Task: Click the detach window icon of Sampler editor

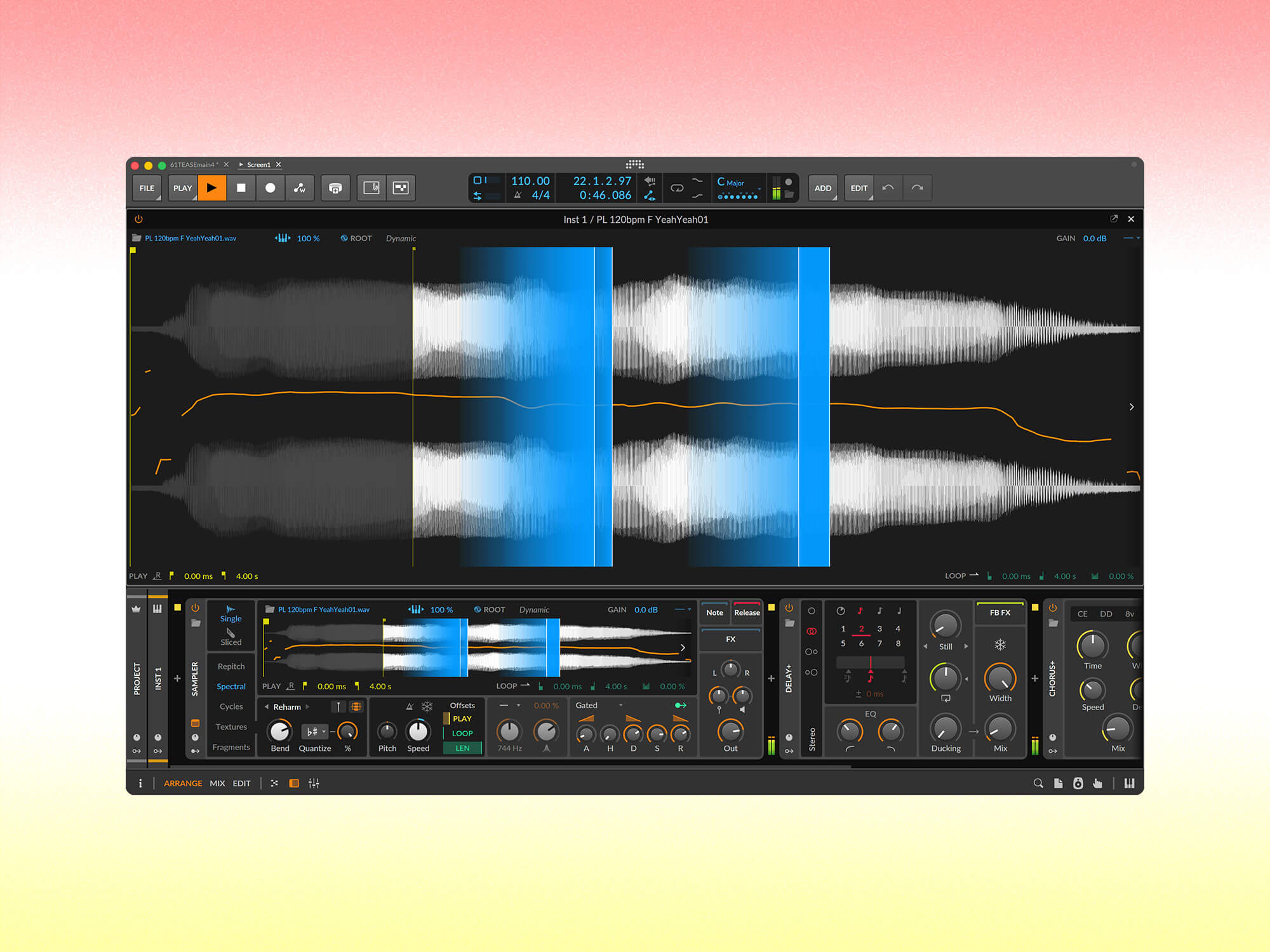Action: [x=1114, y=218]
